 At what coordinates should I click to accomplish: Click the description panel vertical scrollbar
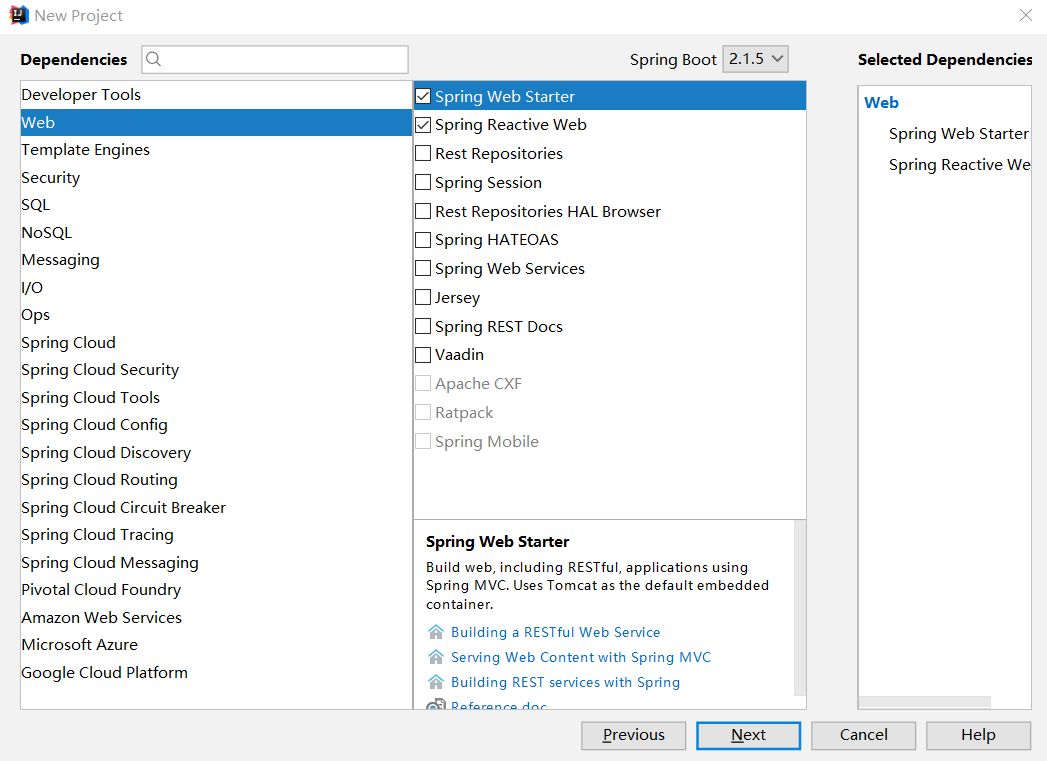click(x=800, y=609)
